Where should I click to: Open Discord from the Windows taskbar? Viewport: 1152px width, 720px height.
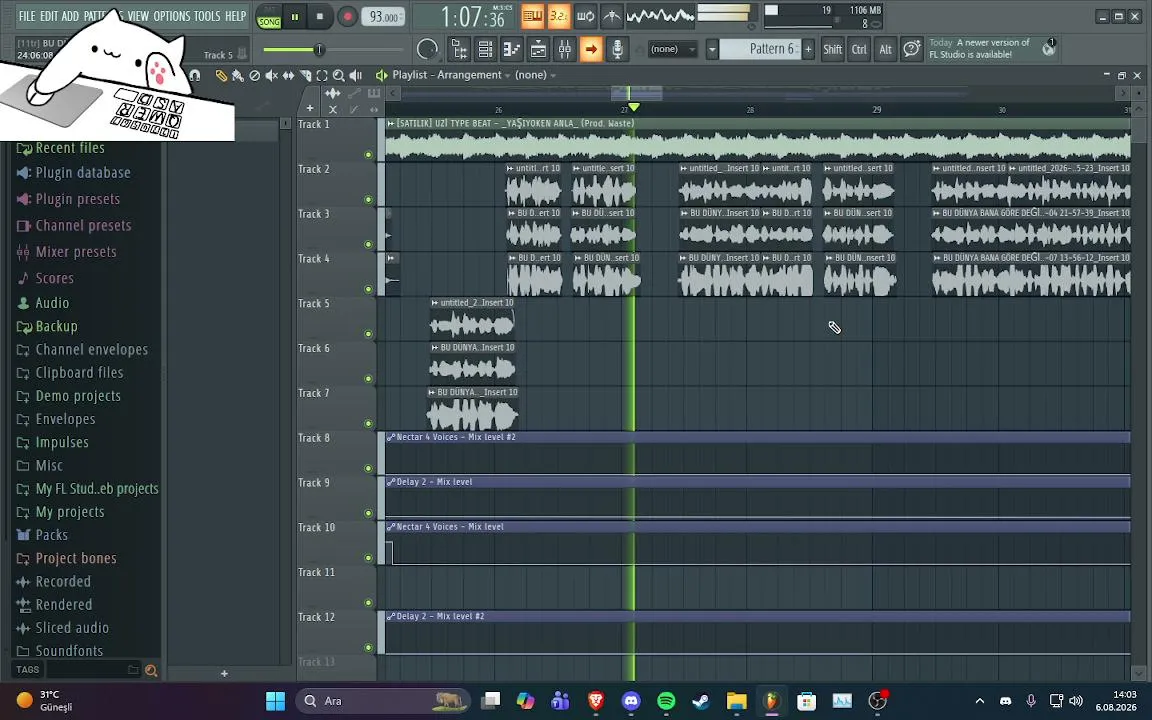pos(631,701)
